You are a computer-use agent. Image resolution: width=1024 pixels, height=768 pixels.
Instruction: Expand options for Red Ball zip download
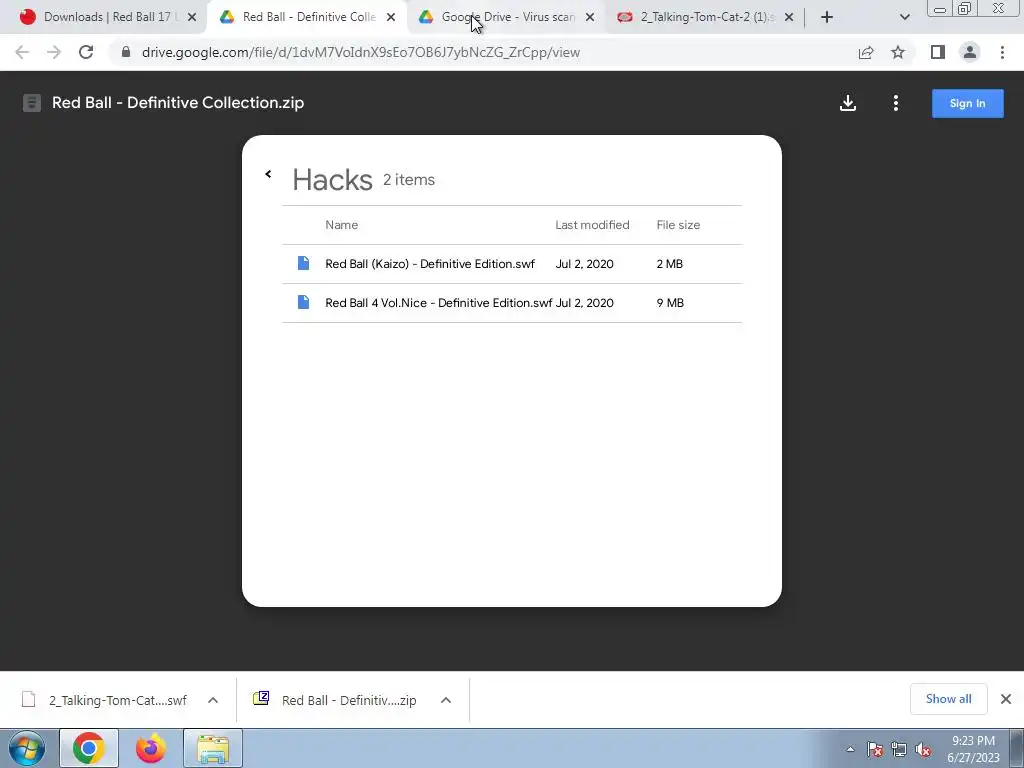(446, 700)
